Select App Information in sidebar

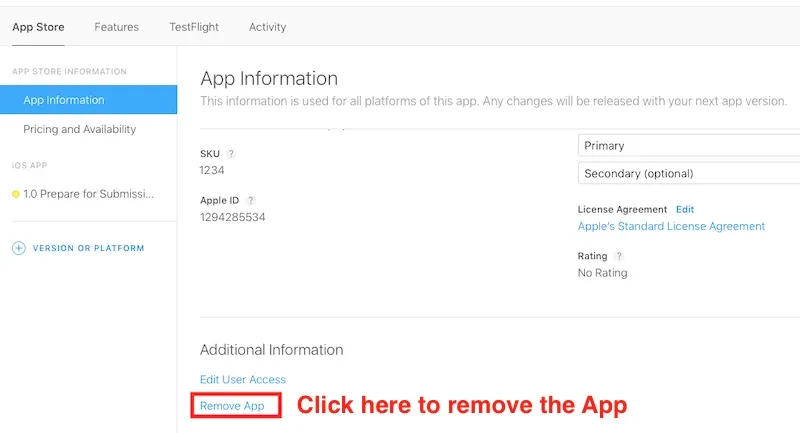point(88,99)
